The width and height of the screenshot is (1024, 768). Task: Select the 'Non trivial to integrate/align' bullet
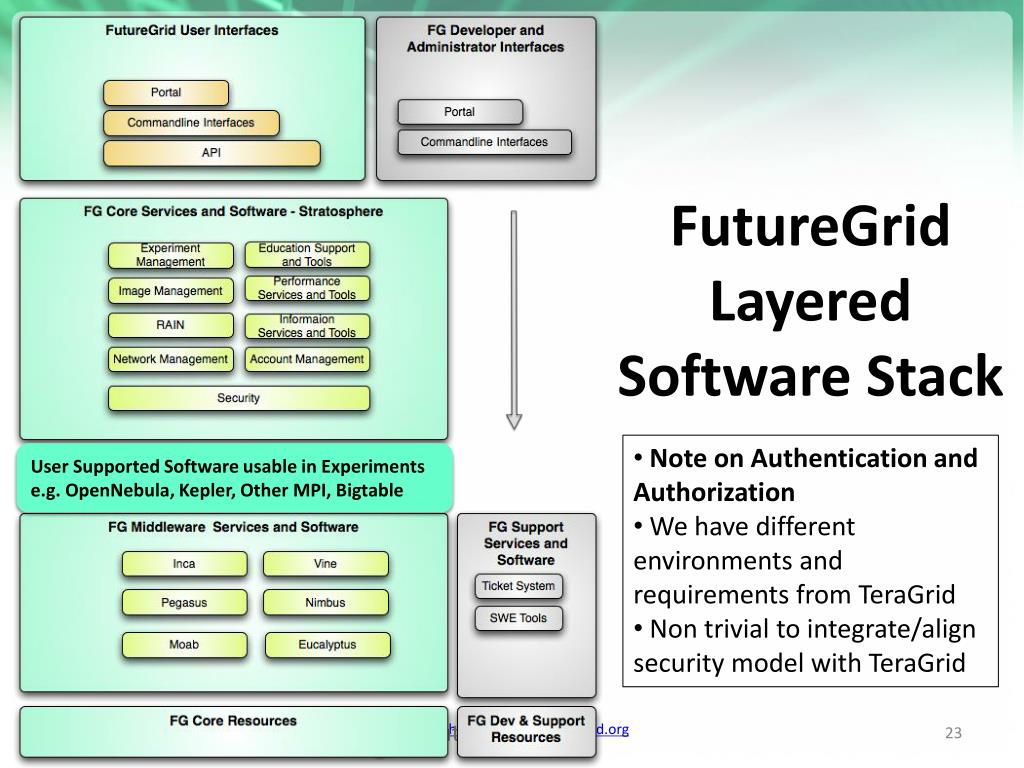[804, 646]
